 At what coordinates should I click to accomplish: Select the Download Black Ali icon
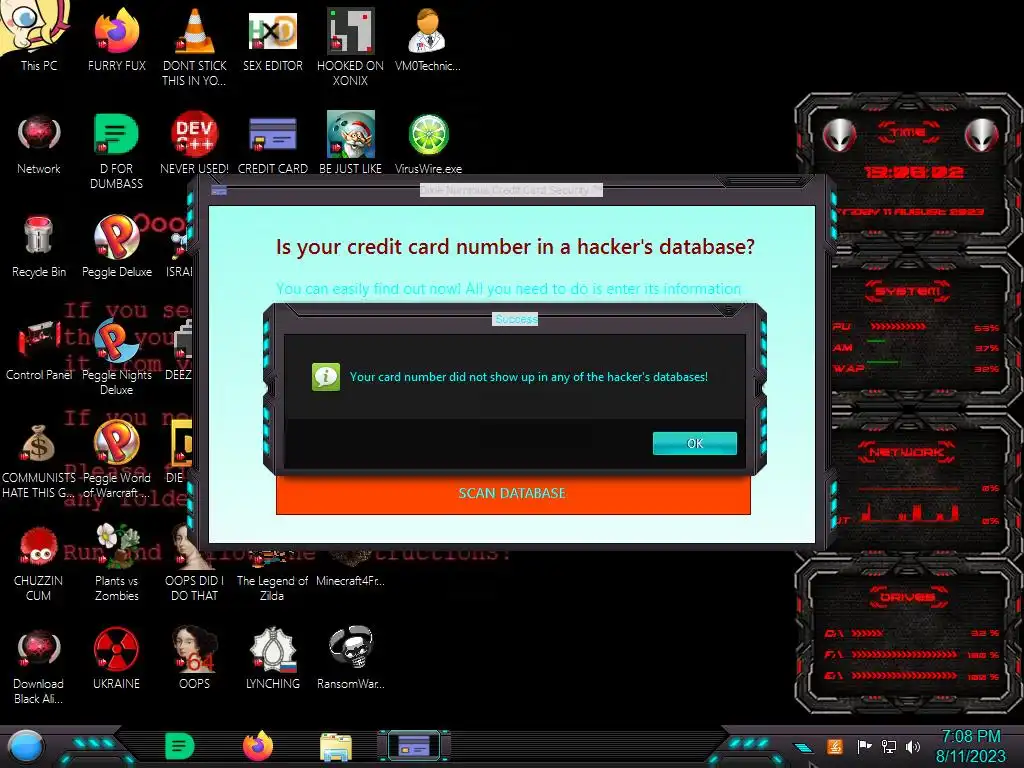39,666
